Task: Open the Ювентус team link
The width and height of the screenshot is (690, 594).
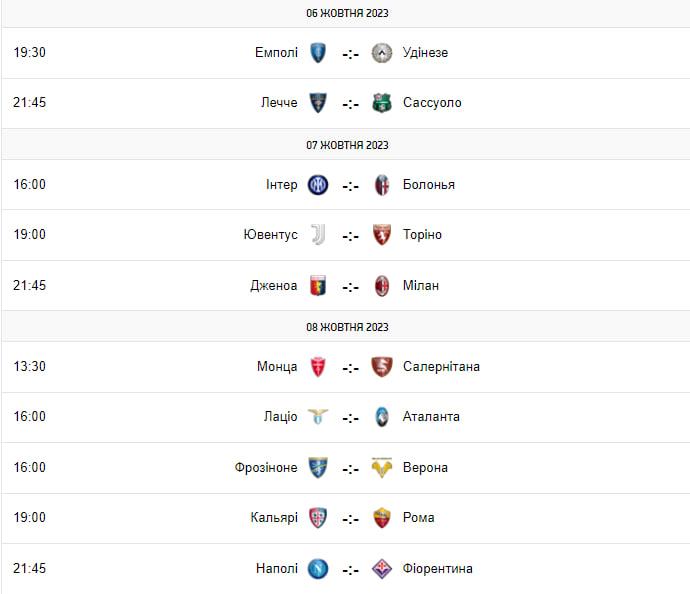Action: 271,235
